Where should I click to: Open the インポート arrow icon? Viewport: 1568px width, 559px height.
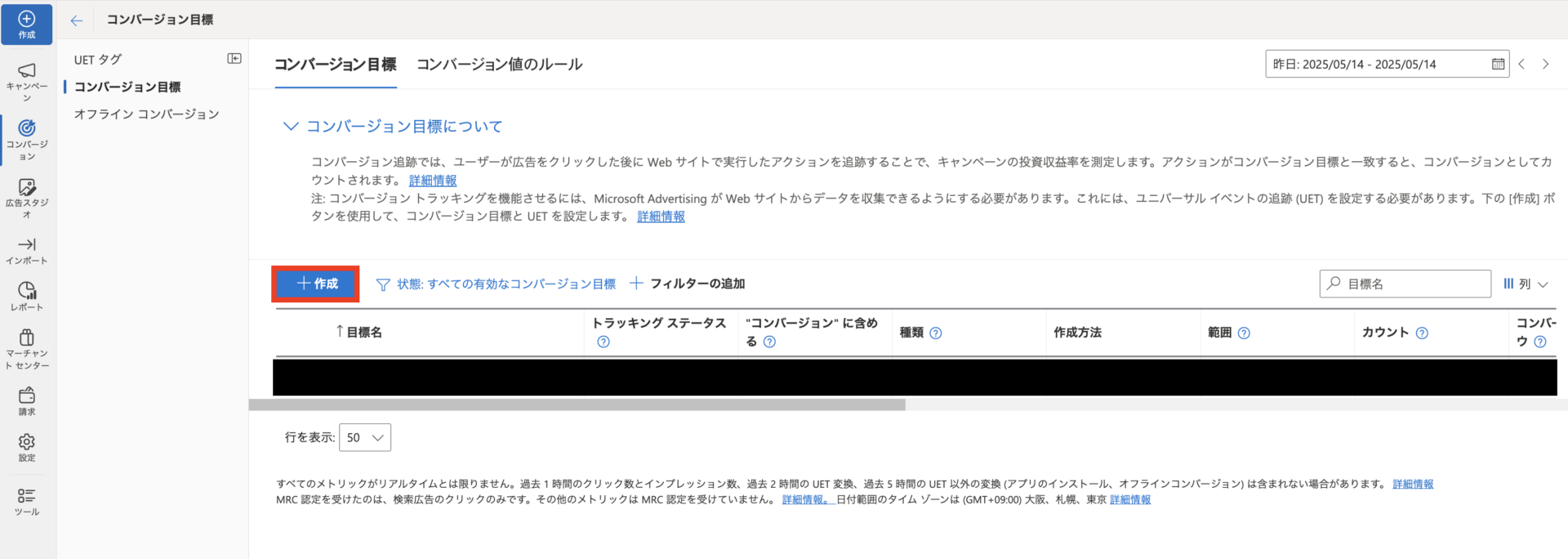coord(27,244)
